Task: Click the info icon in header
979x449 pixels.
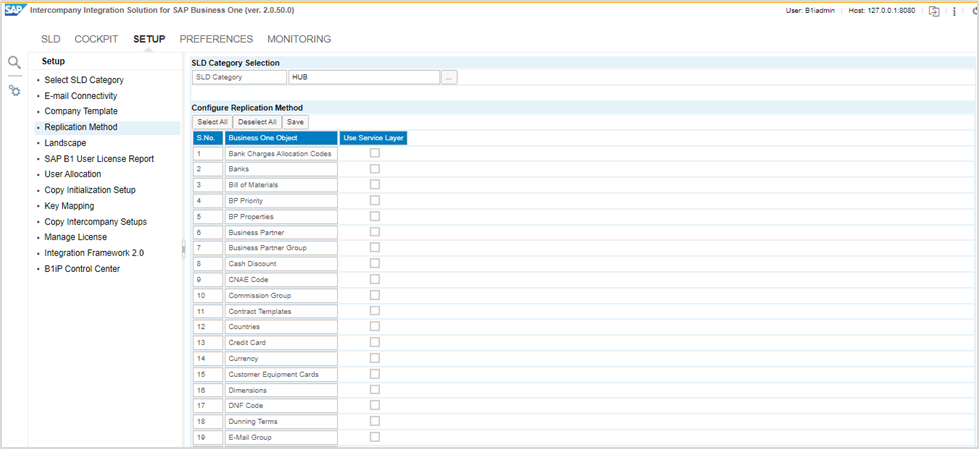Action: (x=953, y=11)
